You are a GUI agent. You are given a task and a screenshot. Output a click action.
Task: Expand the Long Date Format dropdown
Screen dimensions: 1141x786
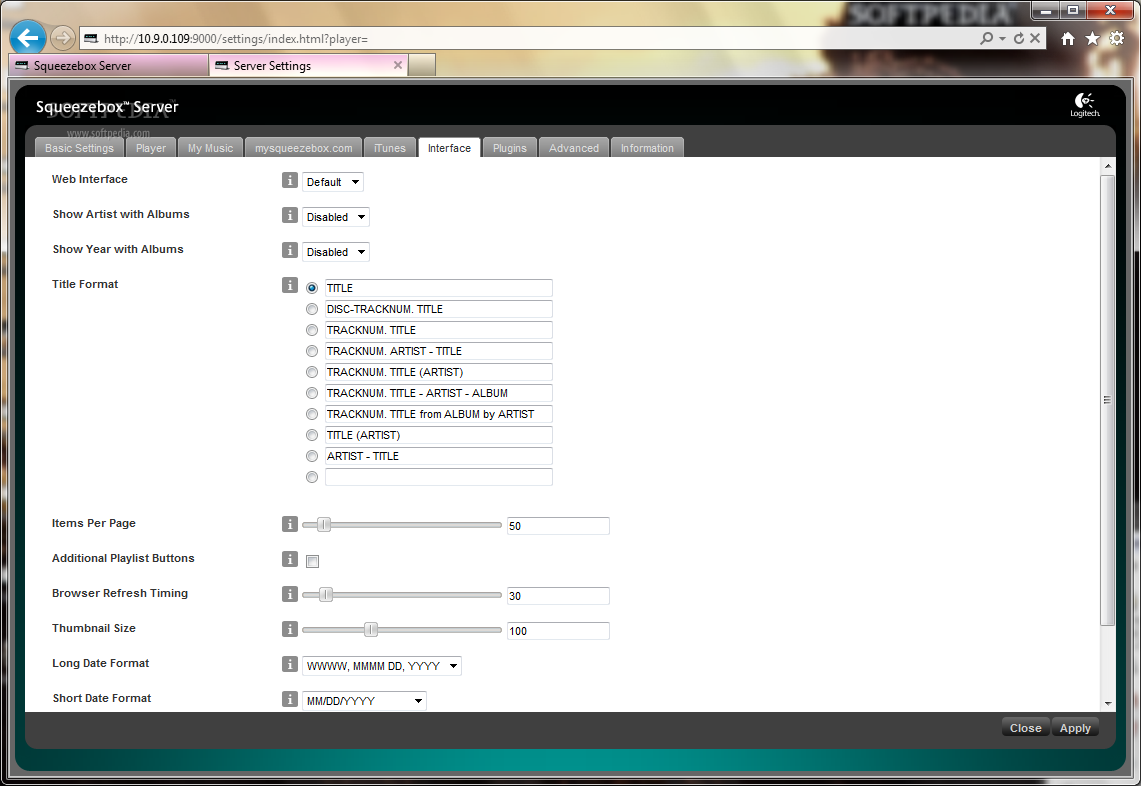[381, 666]
